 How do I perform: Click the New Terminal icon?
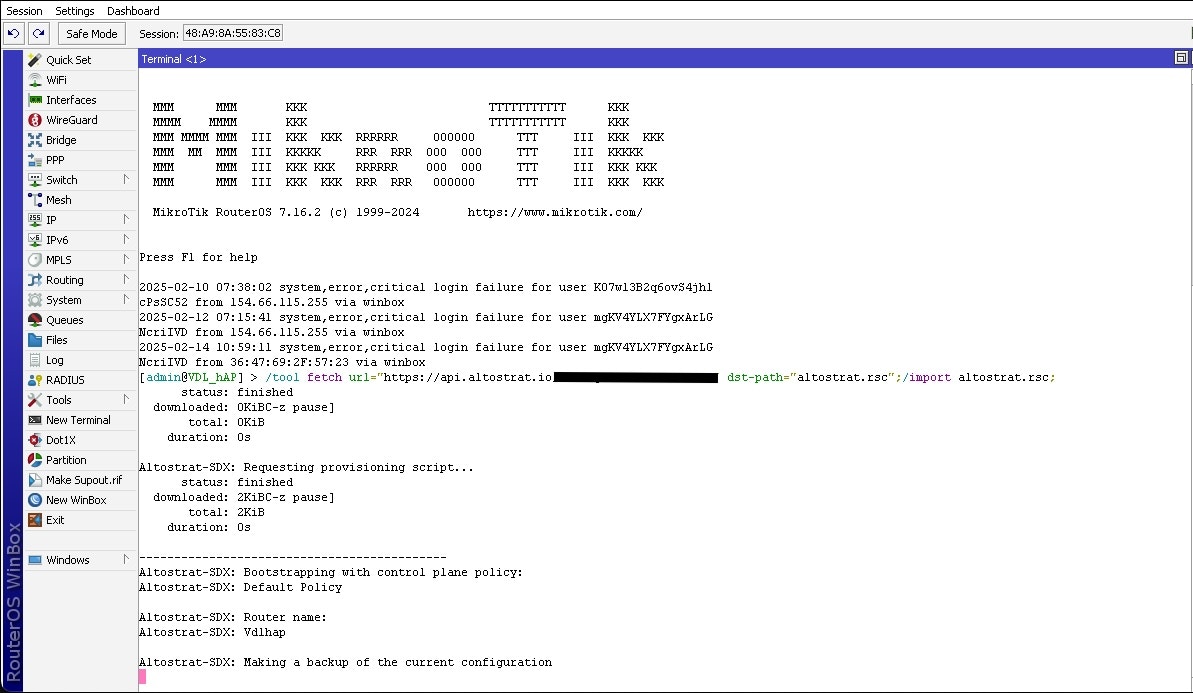[x=35, y=420]
